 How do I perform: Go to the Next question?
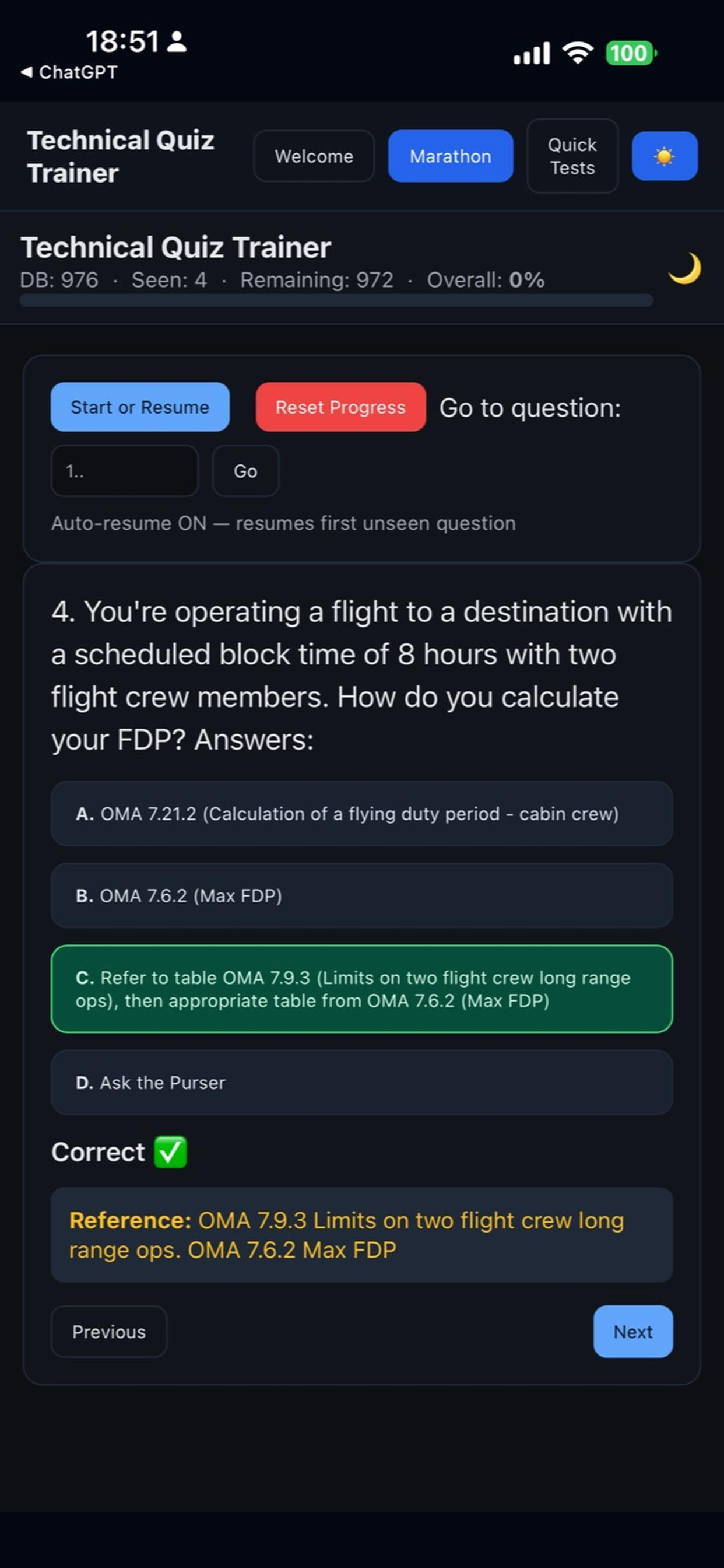(632, 1332)
